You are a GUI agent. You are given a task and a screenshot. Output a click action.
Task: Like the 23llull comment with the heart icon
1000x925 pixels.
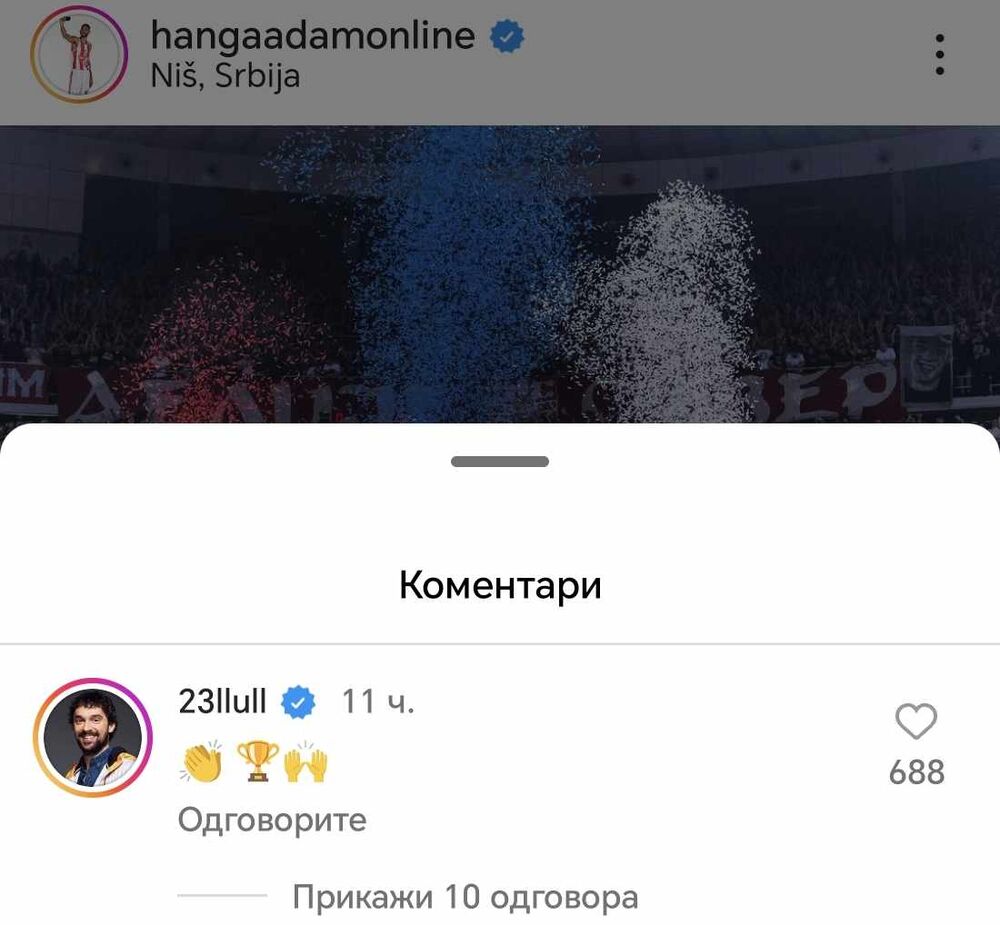pyautogui.click(x=916, y=722)
